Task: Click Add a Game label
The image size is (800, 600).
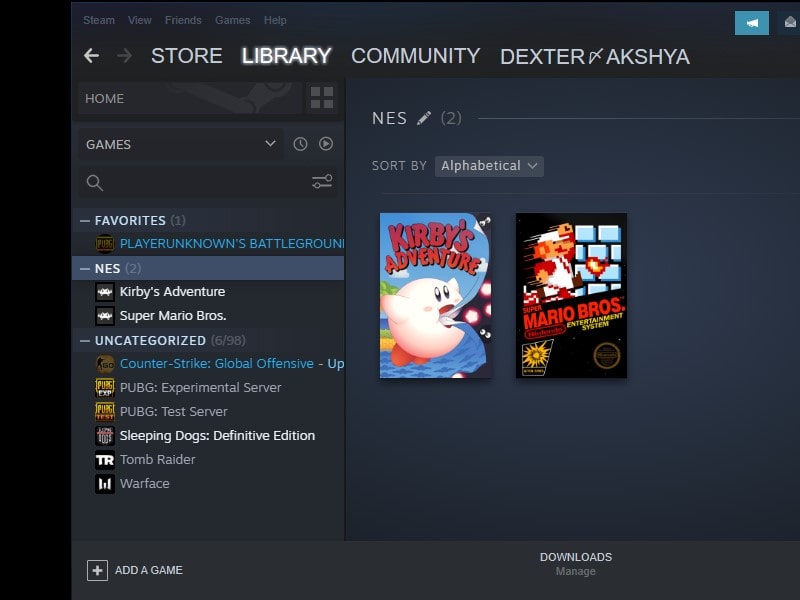Action: tap(148, 570)
